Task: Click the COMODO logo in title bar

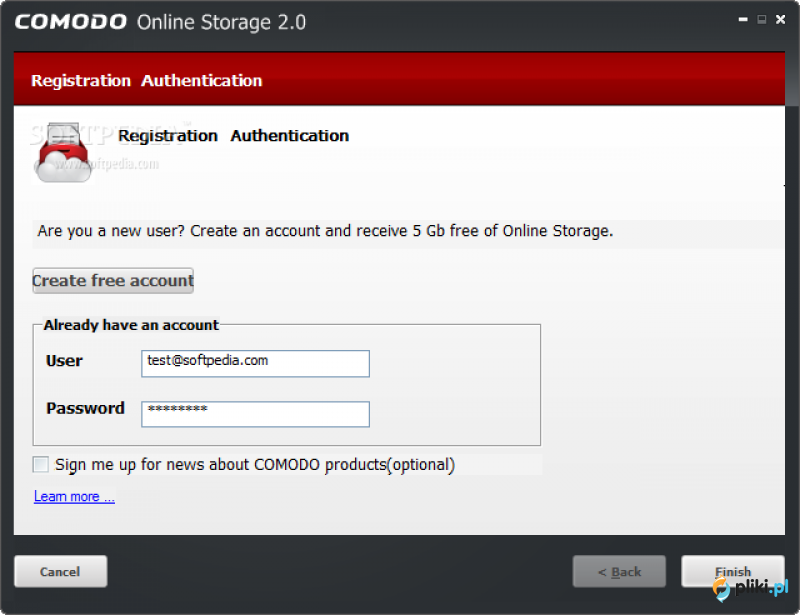Action: pyautogui.click(x=71, y=22)
